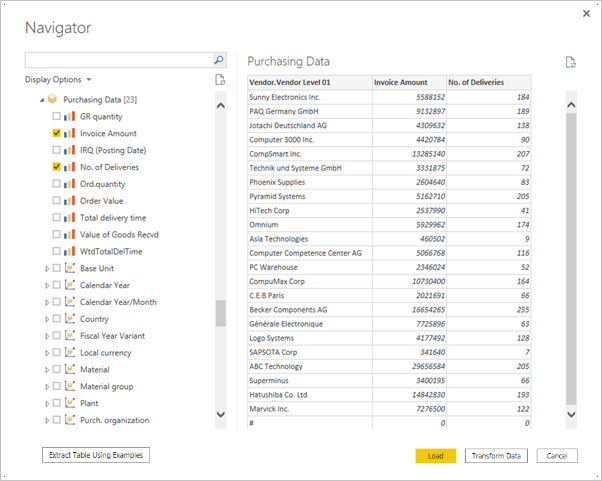The width and height of the screenshot is (602, 481).
Task: Click the Sunny Electronics Inc. cell
Action: coord(310,97)
